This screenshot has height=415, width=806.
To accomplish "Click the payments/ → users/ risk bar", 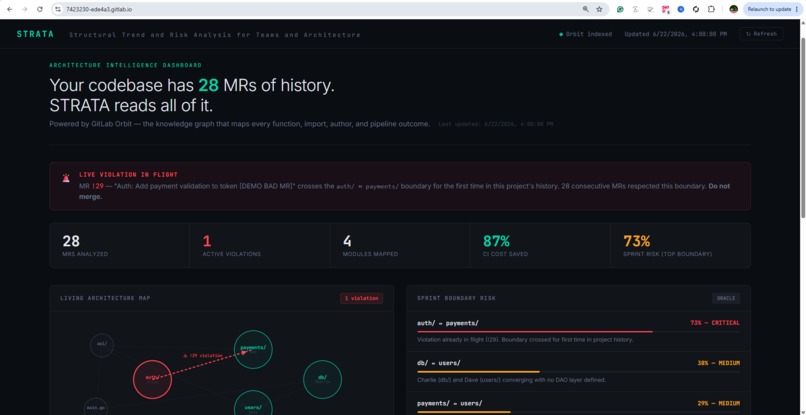I will [x=578, y=412].
